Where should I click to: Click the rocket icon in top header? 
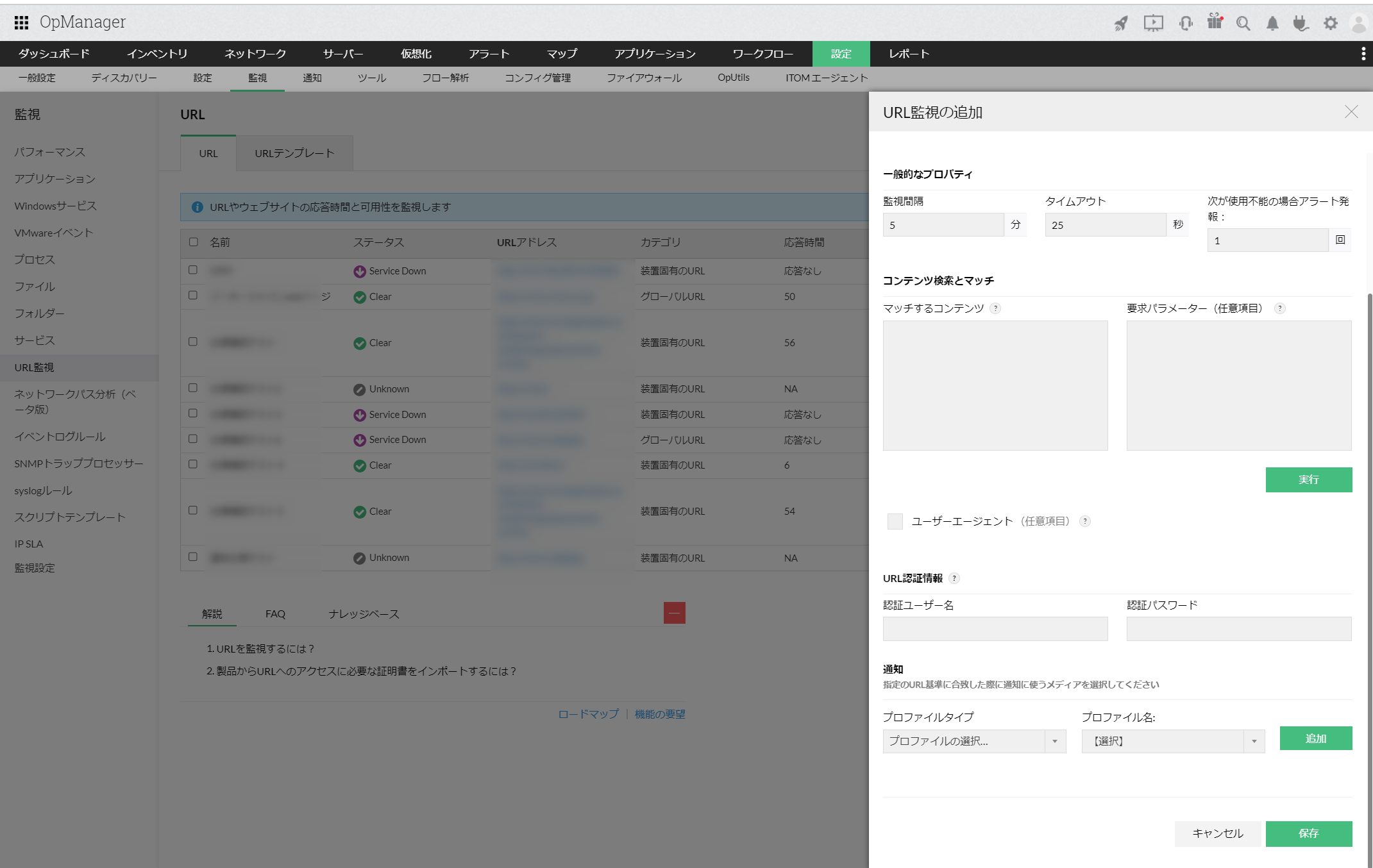(x=1120, y=24)
